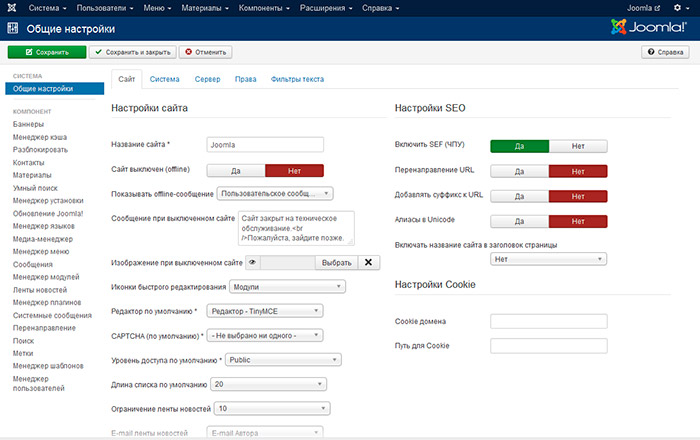The image size is (700, 440).
Task: Click the eye preview icon for offline image
Action: tap(254, 263)
